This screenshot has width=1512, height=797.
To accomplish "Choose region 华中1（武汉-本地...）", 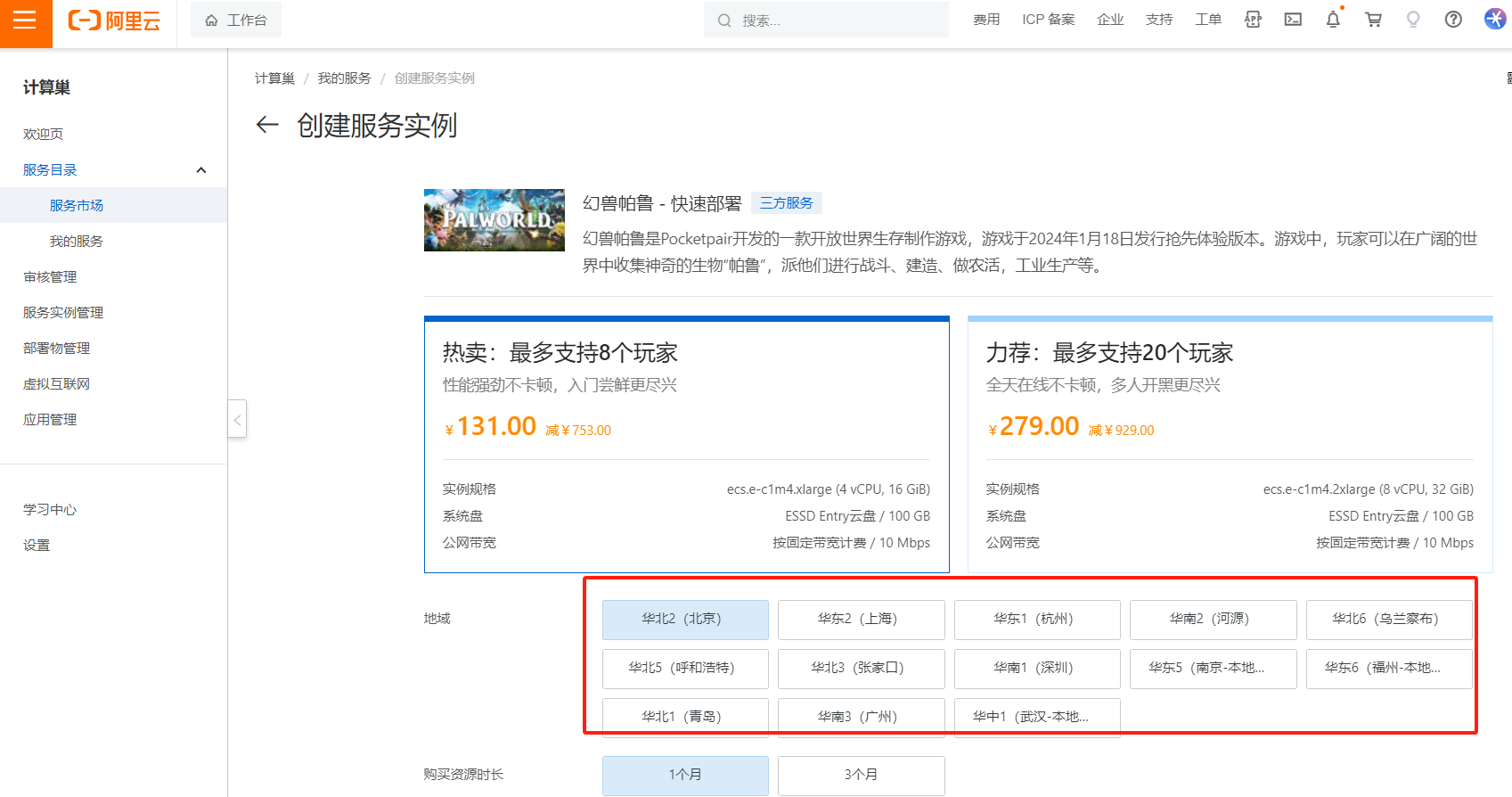I will [1037, 718].
